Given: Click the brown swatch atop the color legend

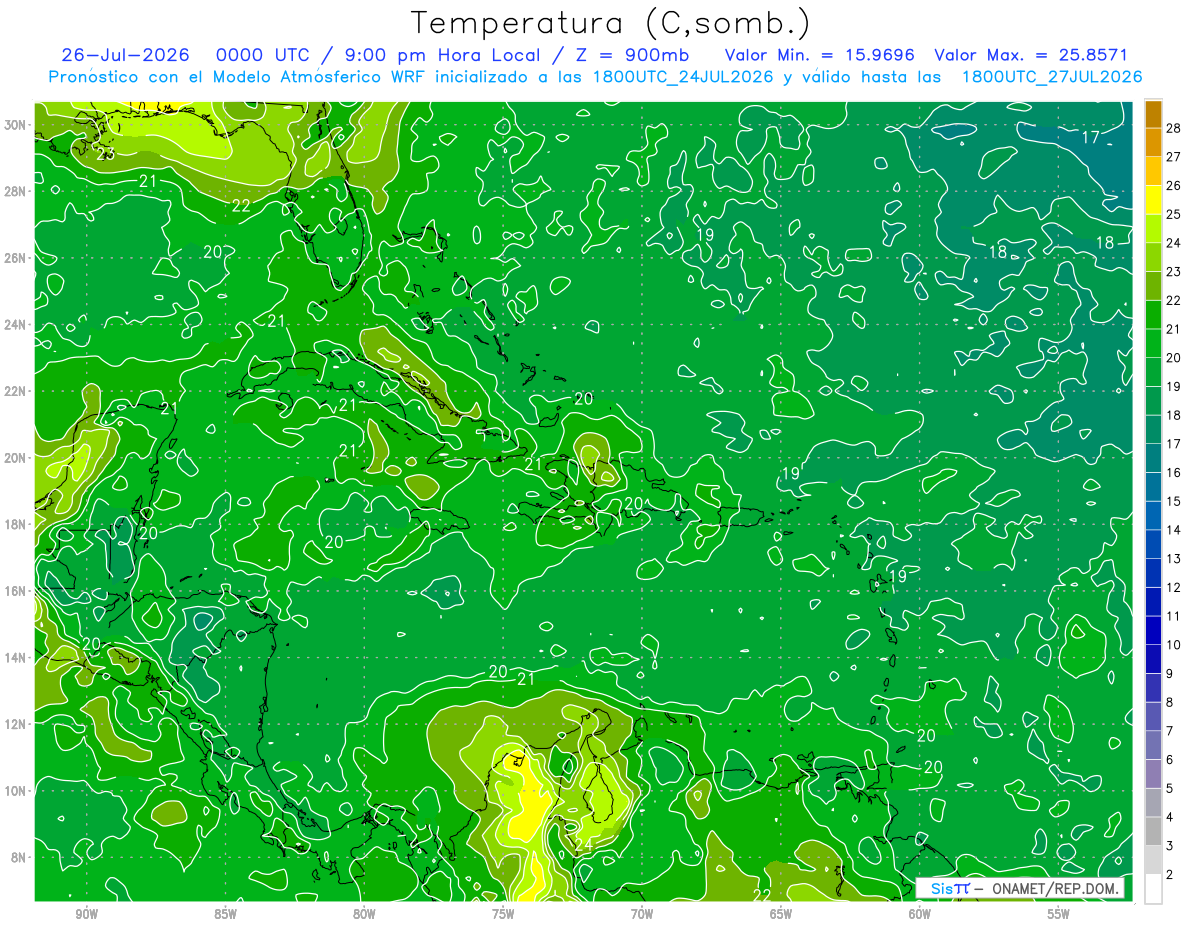Looking at the screenshot, I should click(1153, 114).
